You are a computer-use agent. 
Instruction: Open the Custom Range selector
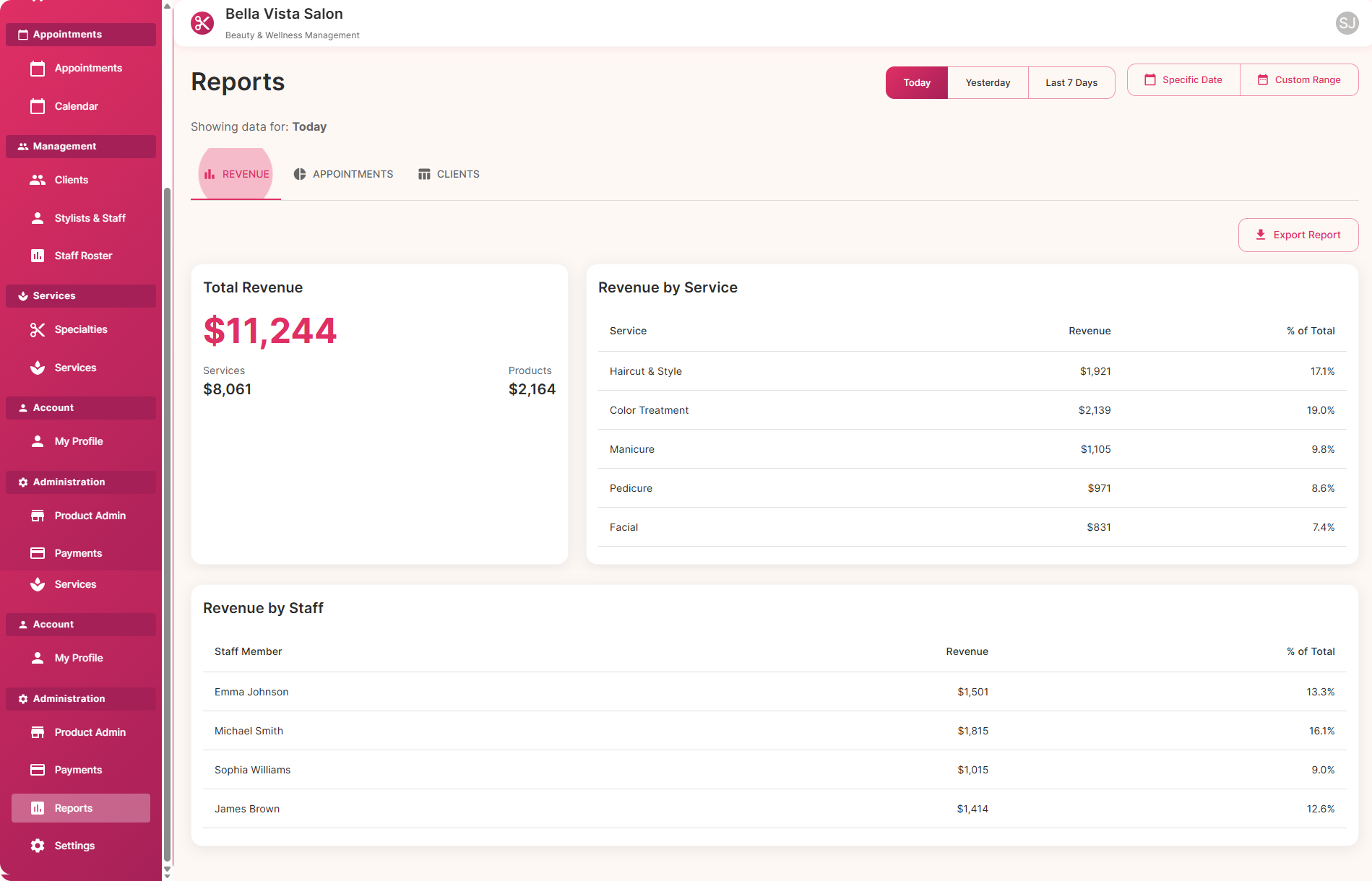(x=1298, y=79)
